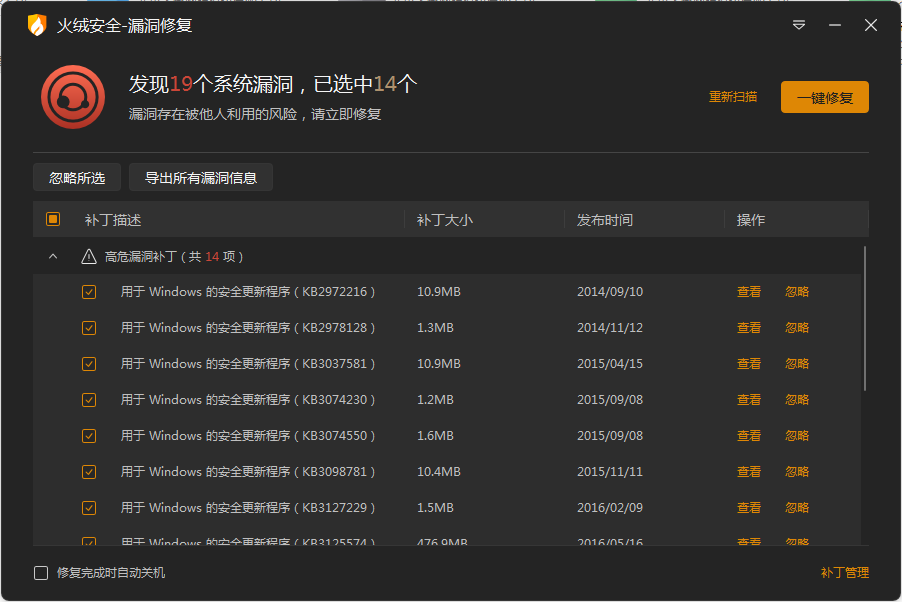902x602 pixels.
Task: Click the vertical scrollbar of patch list
Action: tap(865, 318)
